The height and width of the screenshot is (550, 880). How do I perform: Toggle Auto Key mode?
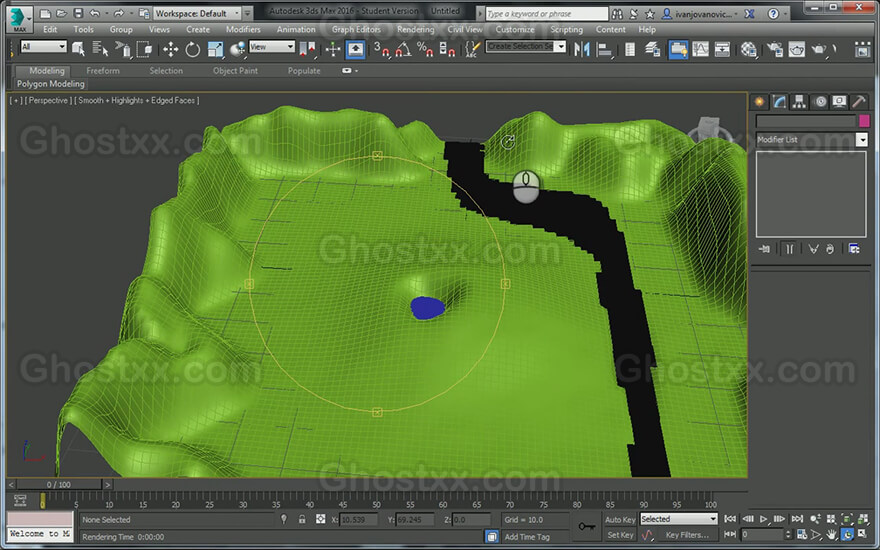click(x=620, y=520)
